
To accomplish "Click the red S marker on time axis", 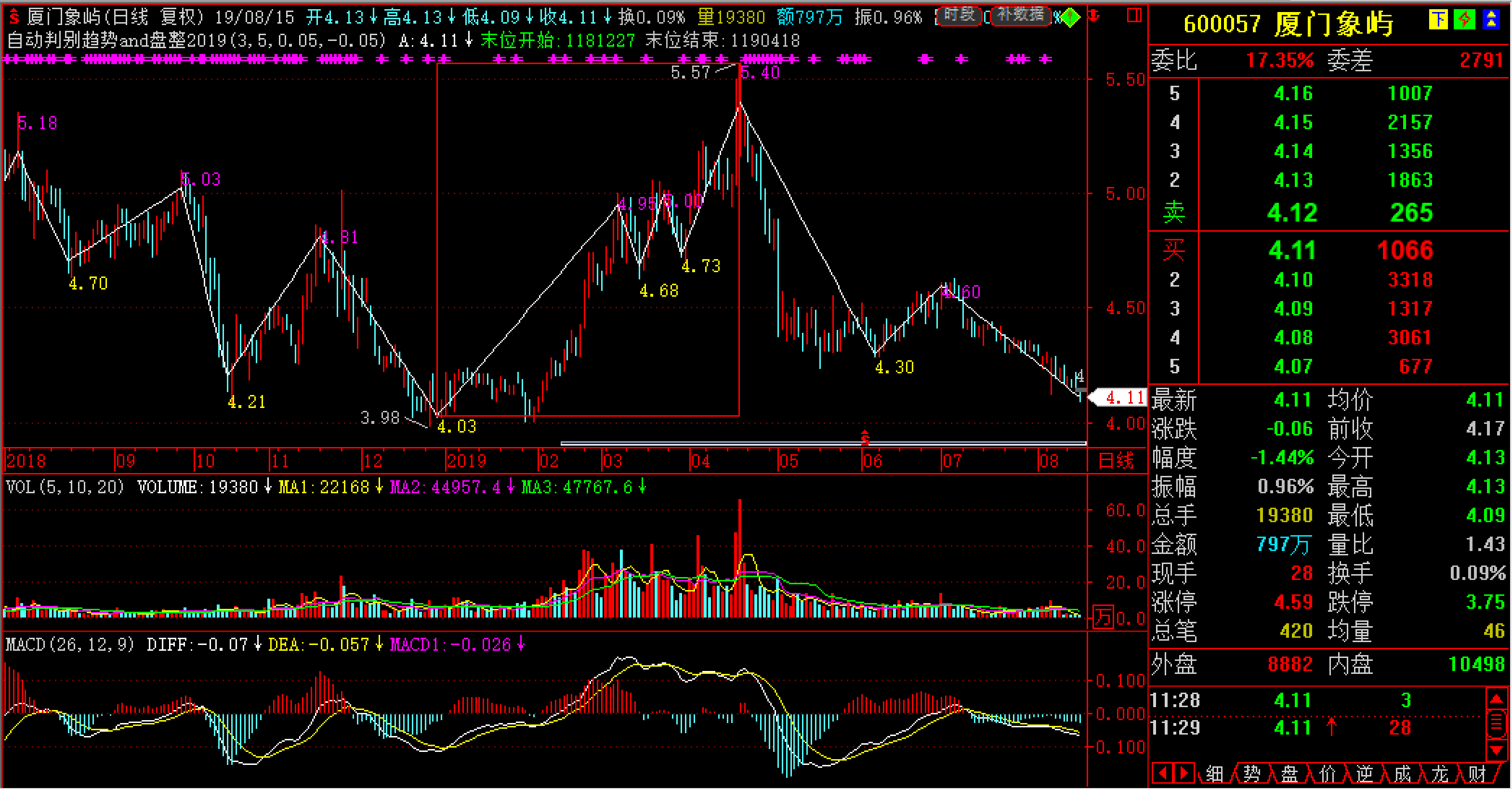I will click(865, 438).
